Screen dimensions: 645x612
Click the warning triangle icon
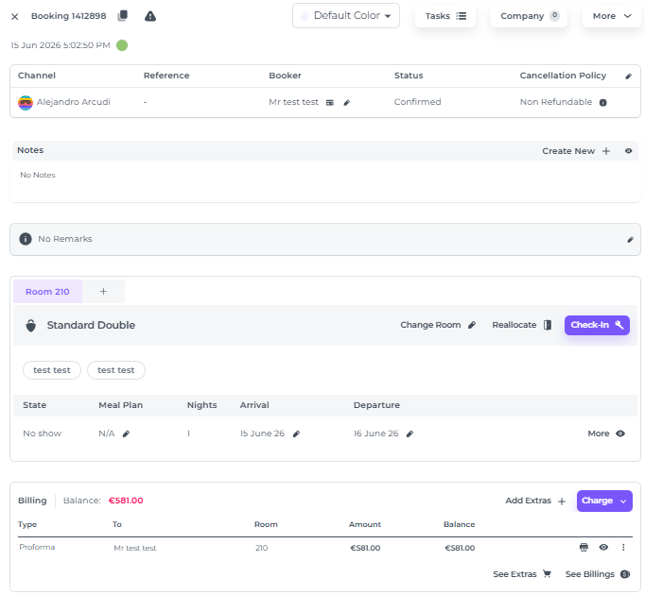click(150, 16)
